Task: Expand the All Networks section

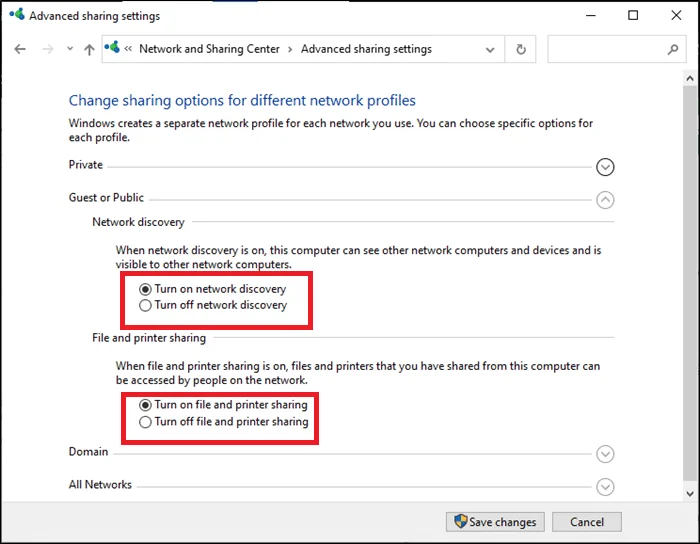Action: click(605, 486)
